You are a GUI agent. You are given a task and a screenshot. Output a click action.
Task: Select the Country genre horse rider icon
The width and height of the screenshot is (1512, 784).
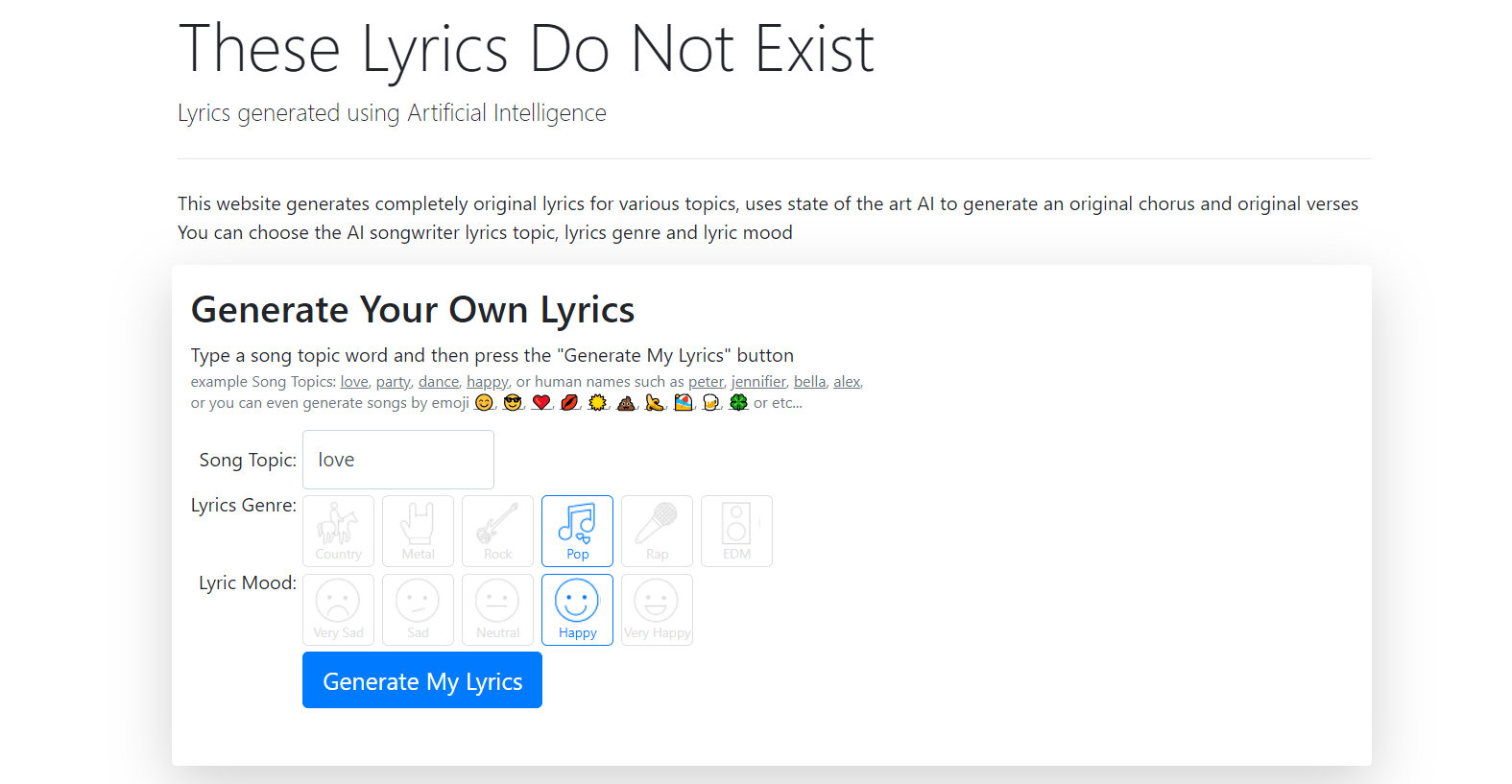coord(338,531)
